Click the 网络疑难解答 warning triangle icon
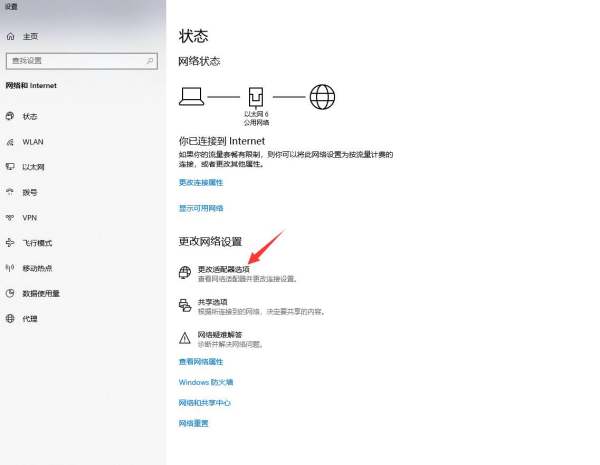The image size is (600, 465). pos(185,338)
